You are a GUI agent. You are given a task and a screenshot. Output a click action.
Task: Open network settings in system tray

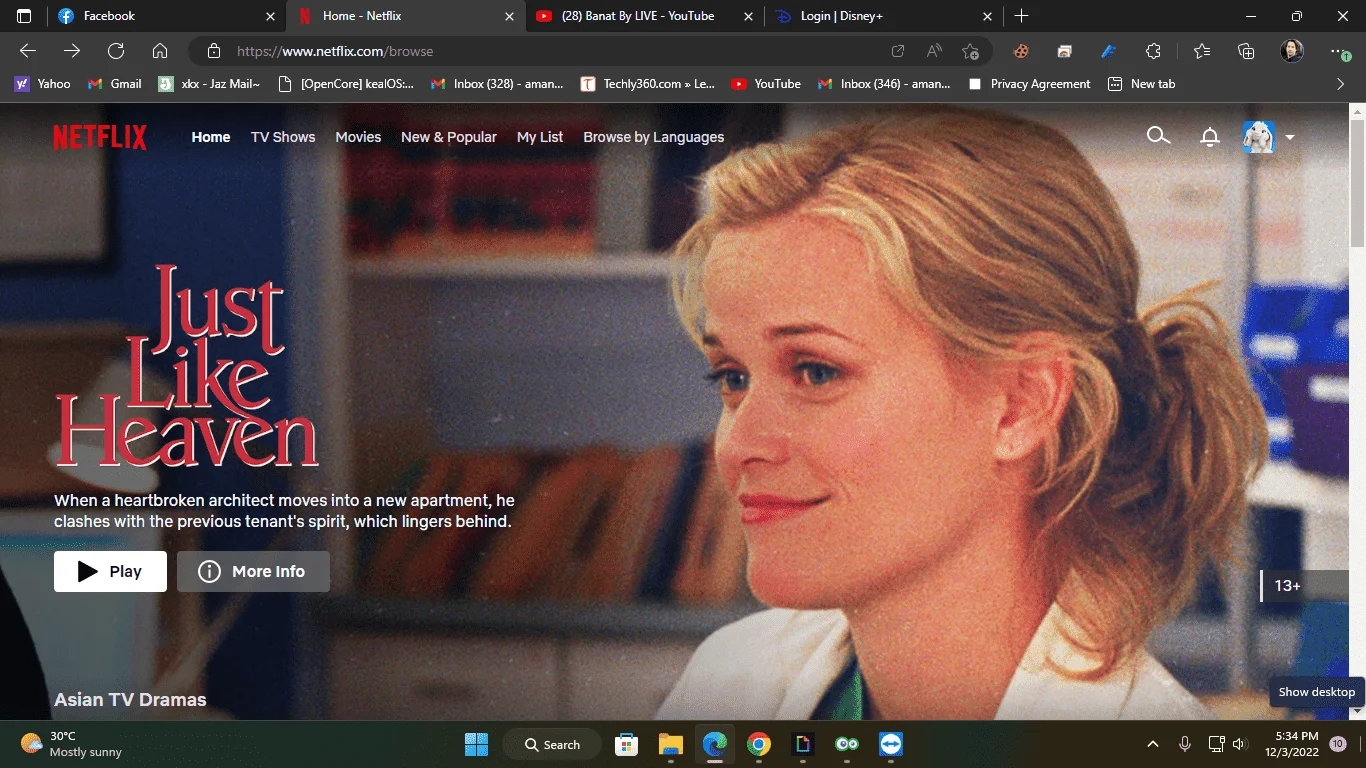1216,744
